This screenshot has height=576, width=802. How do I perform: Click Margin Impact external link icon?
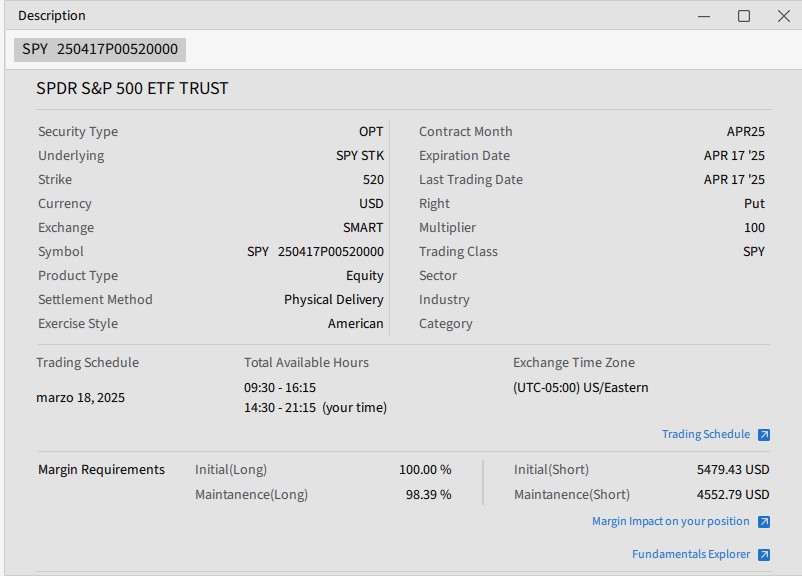764,522
